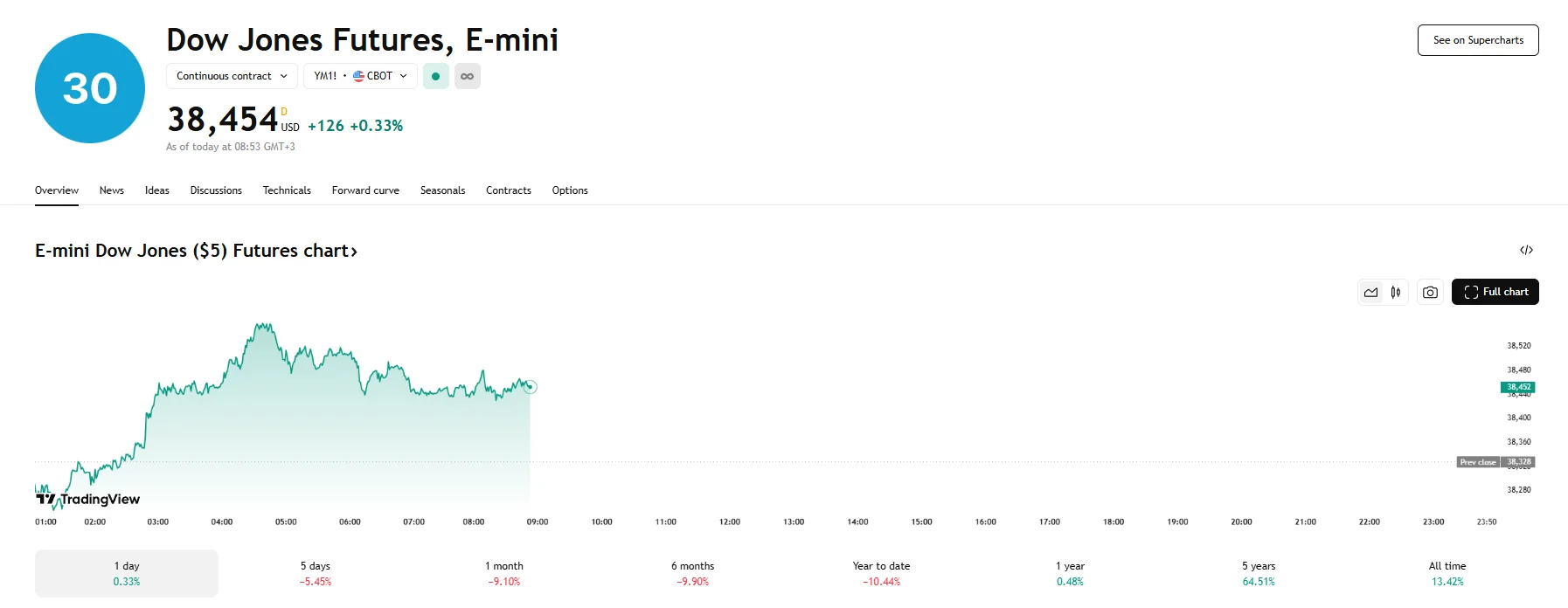Open the embed code widget icon
1568x608 pixels.
[1526, 251]
